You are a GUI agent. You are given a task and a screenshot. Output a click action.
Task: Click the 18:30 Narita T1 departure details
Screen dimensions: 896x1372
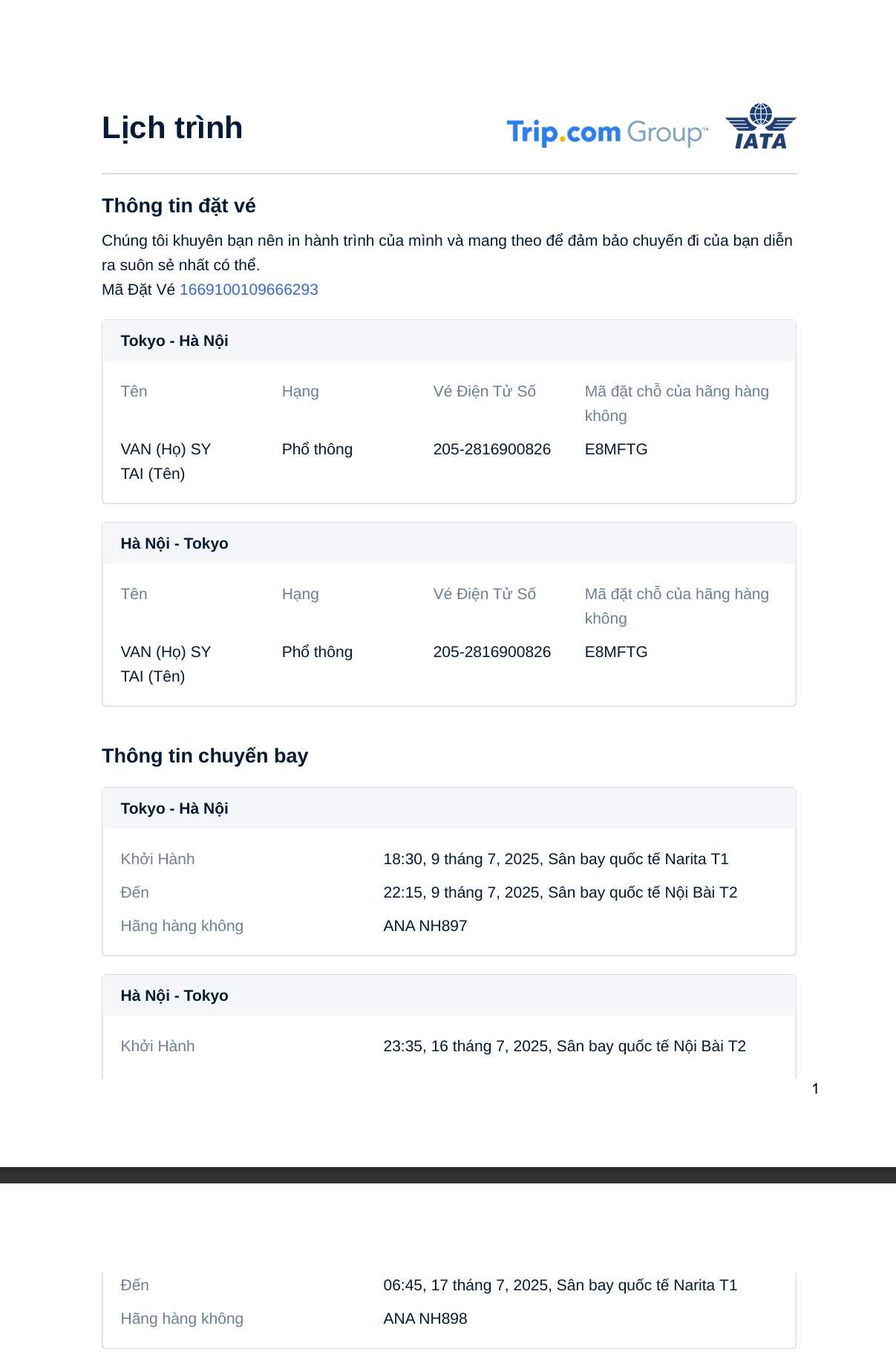coord(555,859)
